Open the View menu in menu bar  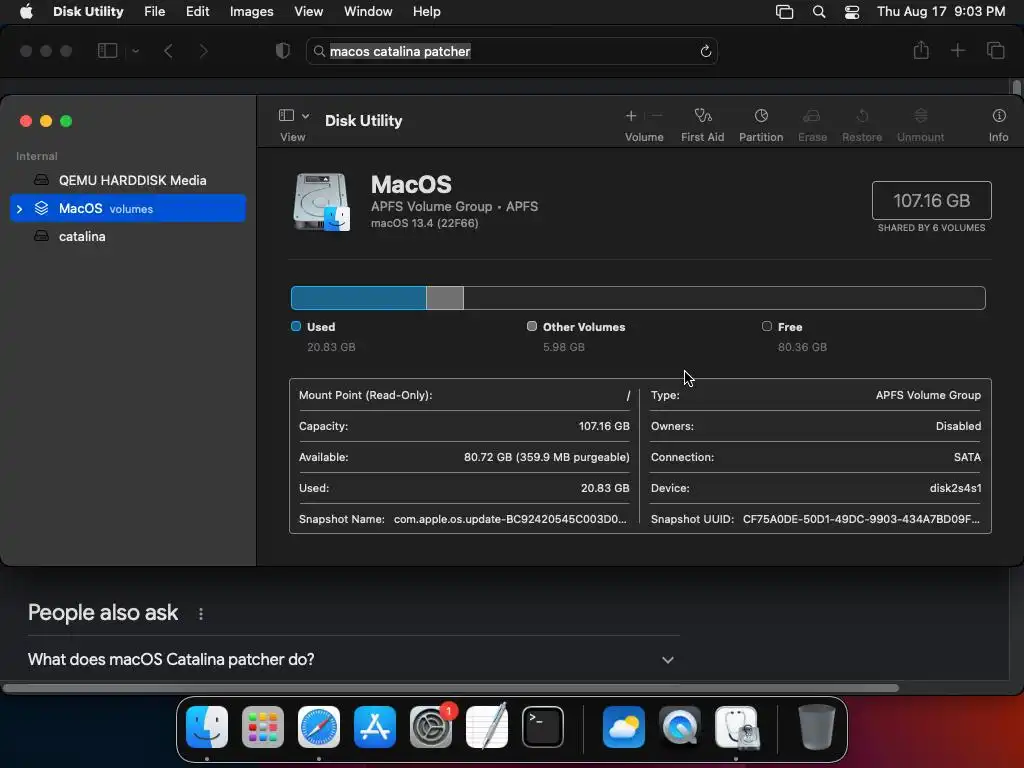pyautogui.click(x=308, y=12)
